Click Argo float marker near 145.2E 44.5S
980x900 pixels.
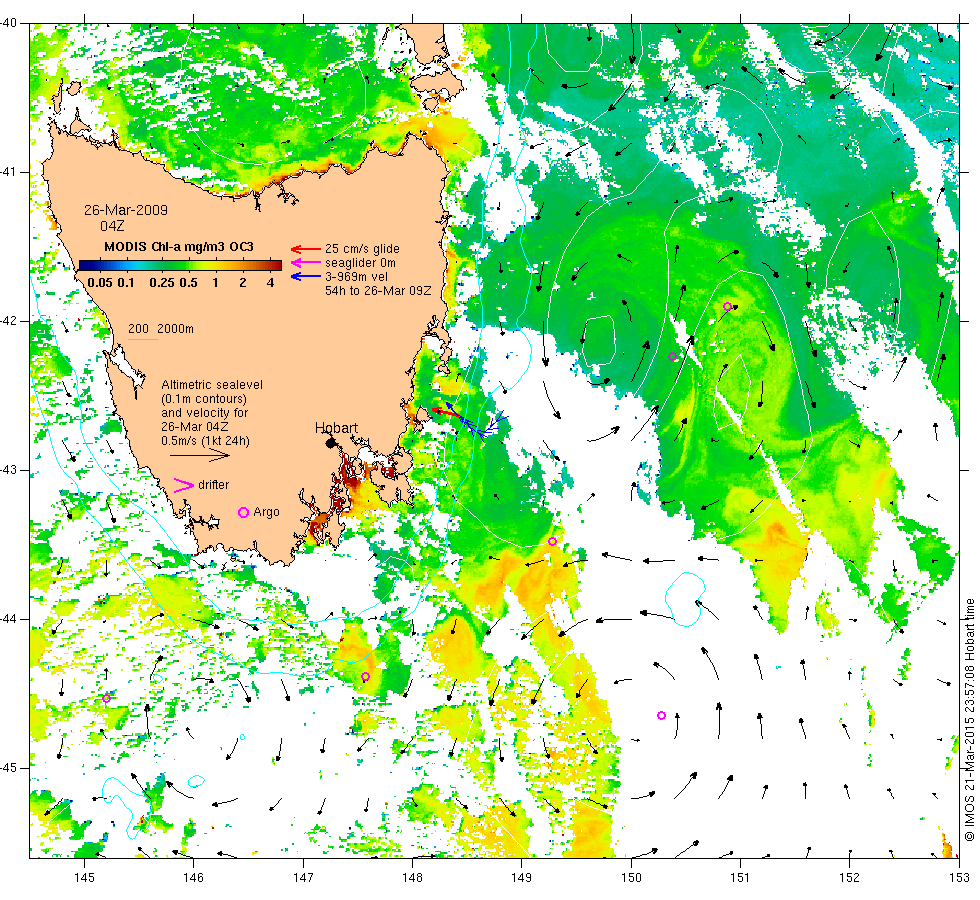pyautogui.click(x=106, y=698)
